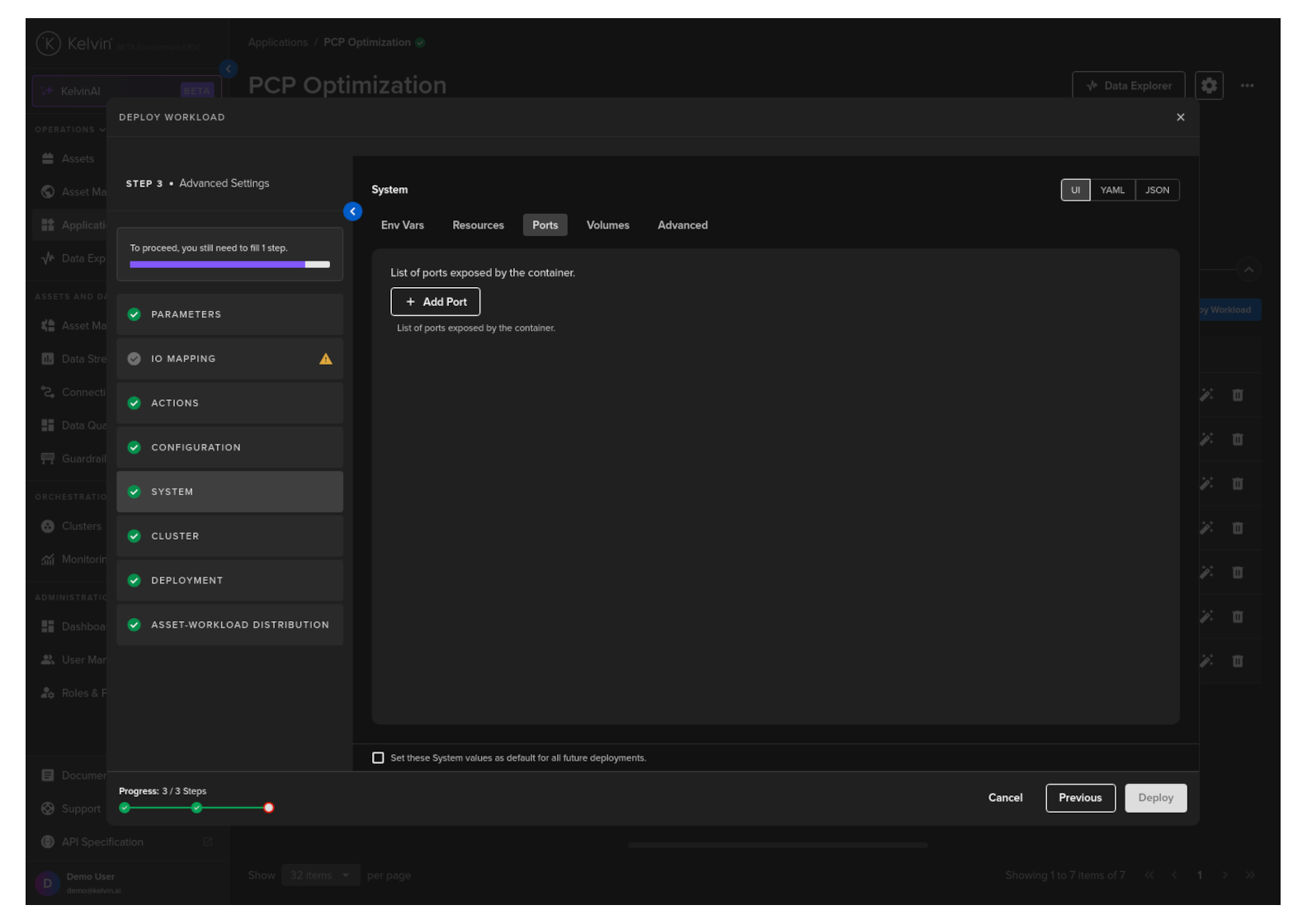The height and width of the screenshot is (924, 1307).
Task: Collapse the panel with the up chevron
Action: tap(1248, 270)
